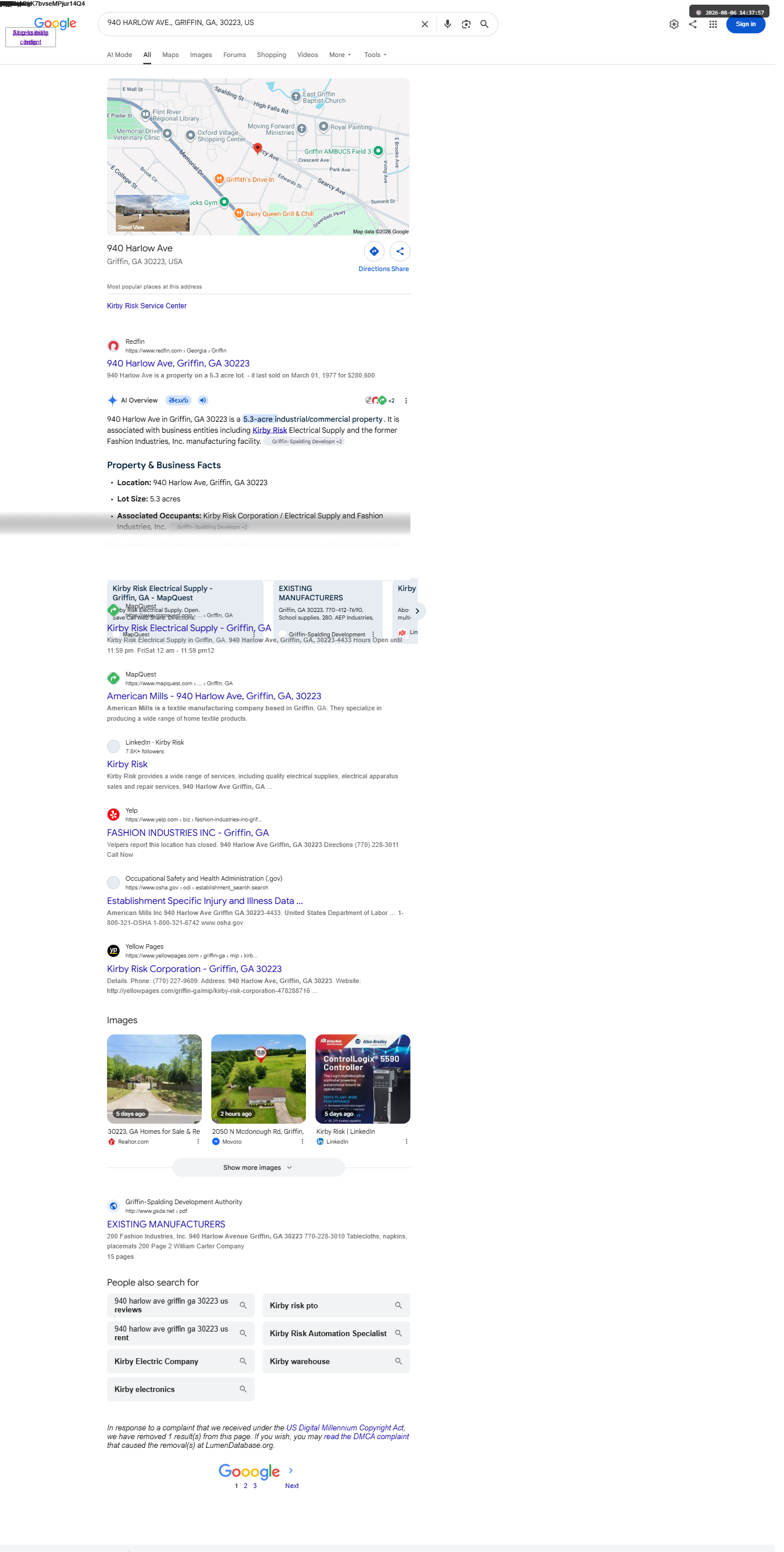The image size is (784, 1552).
Task: Click the magnifying glass search button
Action: click(484, 24)
